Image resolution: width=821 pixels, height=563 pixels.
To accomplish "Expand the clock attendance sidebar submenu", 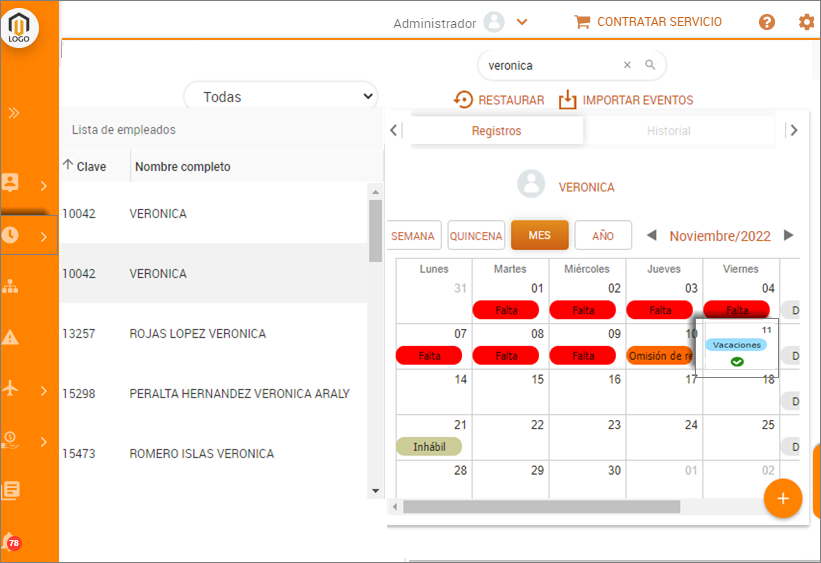I will pyautogui.click(x=43, y=237).
